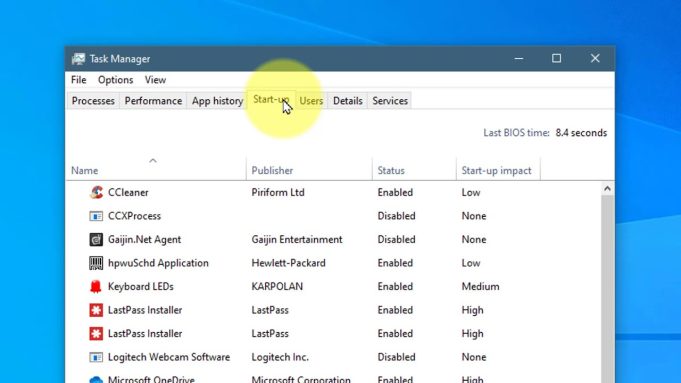This screenshot has width=681, height=383.
Task: Select the CCleaner entry name
Action: (x=128, y=192)
